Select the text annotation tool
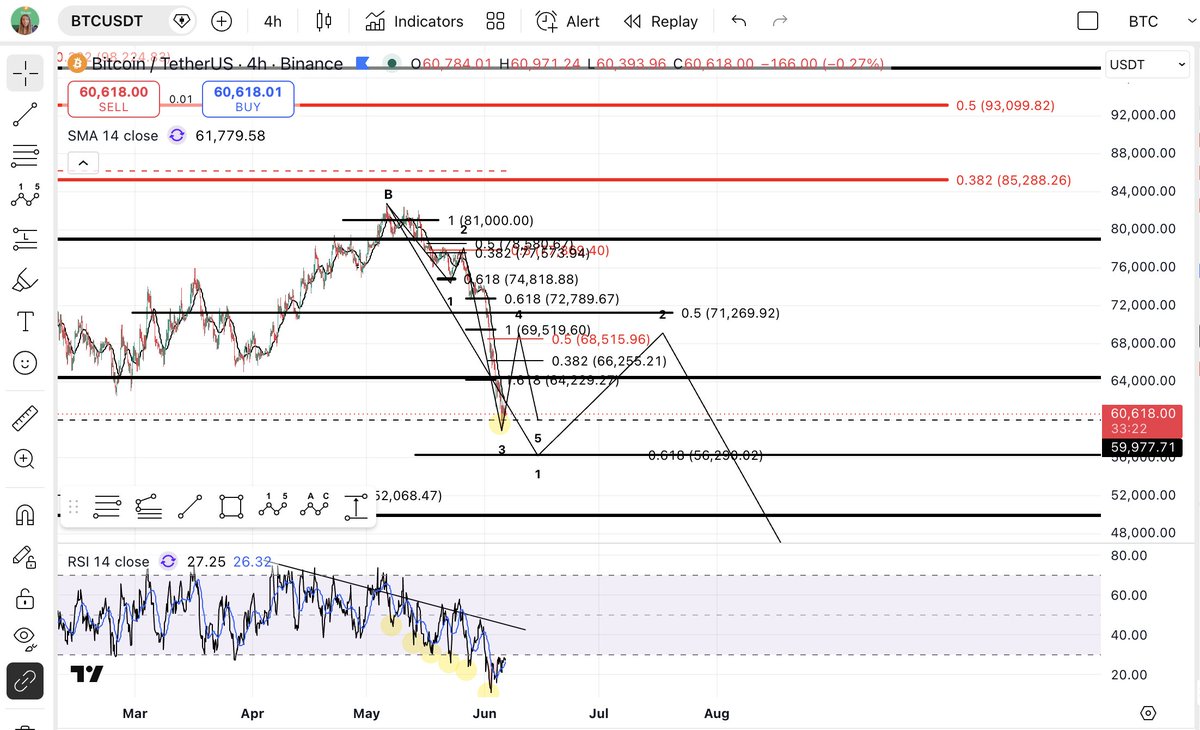The image size is (1200, 730). [x=25, y=321]
